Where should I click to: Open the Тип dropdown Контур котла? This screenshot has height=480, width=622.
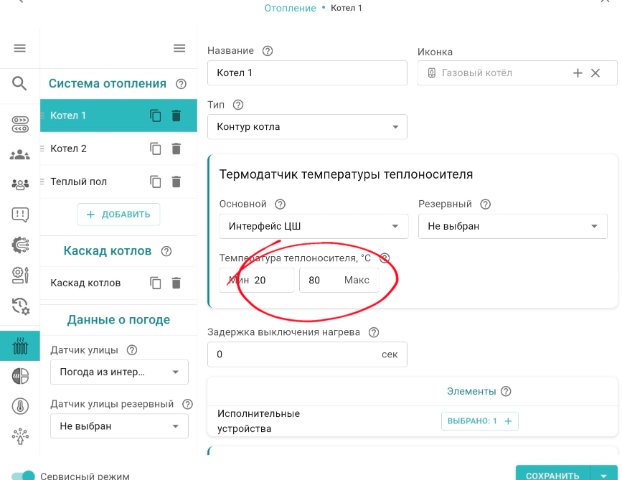(x=307, y=127)
